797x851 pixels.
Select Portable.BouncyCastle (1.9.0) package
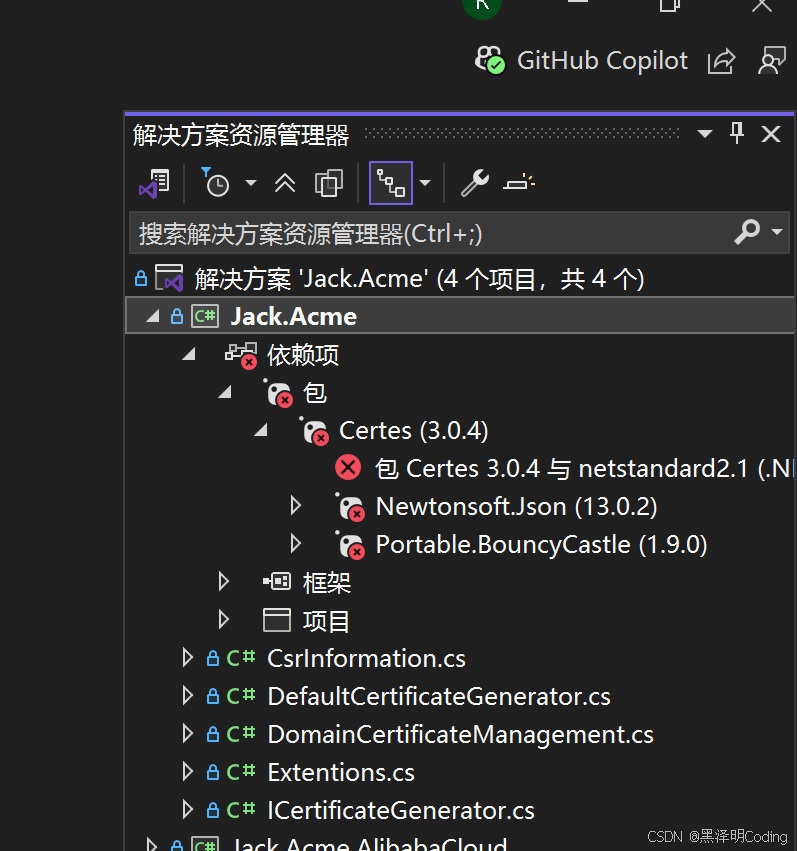pyautogui.click(x=541, y=545)
